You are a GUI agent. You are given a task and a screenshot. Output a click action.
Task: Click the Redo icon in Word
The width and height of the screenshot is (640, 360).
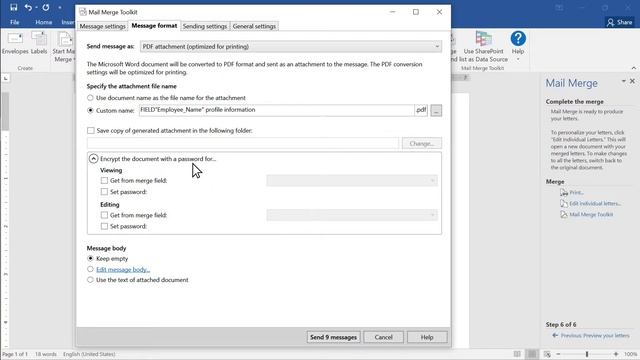click(46, 7)
